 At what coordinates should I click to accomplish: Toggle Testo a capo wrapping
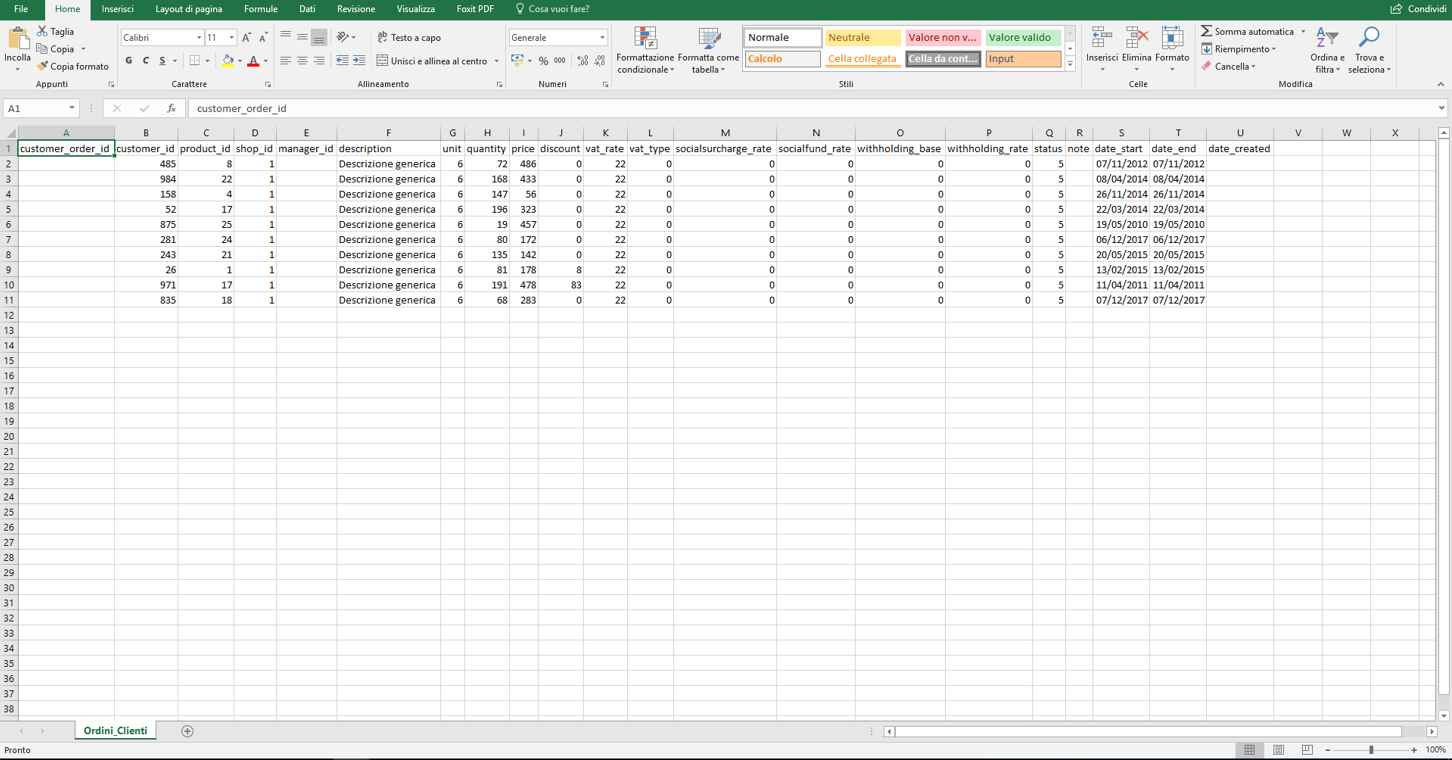[x=409, y=38]
